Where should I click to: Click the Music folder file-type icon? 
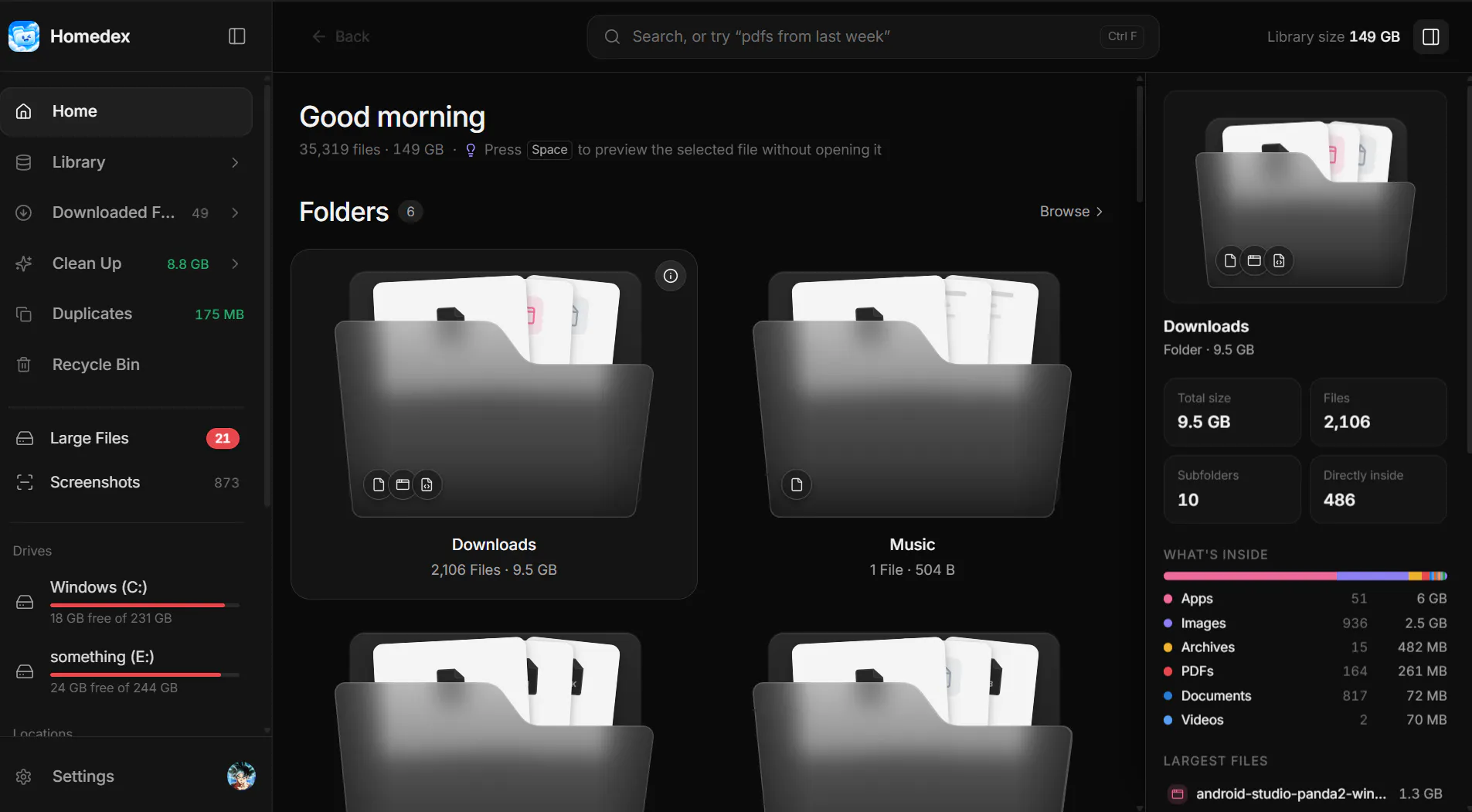click(x=797, y=484)
